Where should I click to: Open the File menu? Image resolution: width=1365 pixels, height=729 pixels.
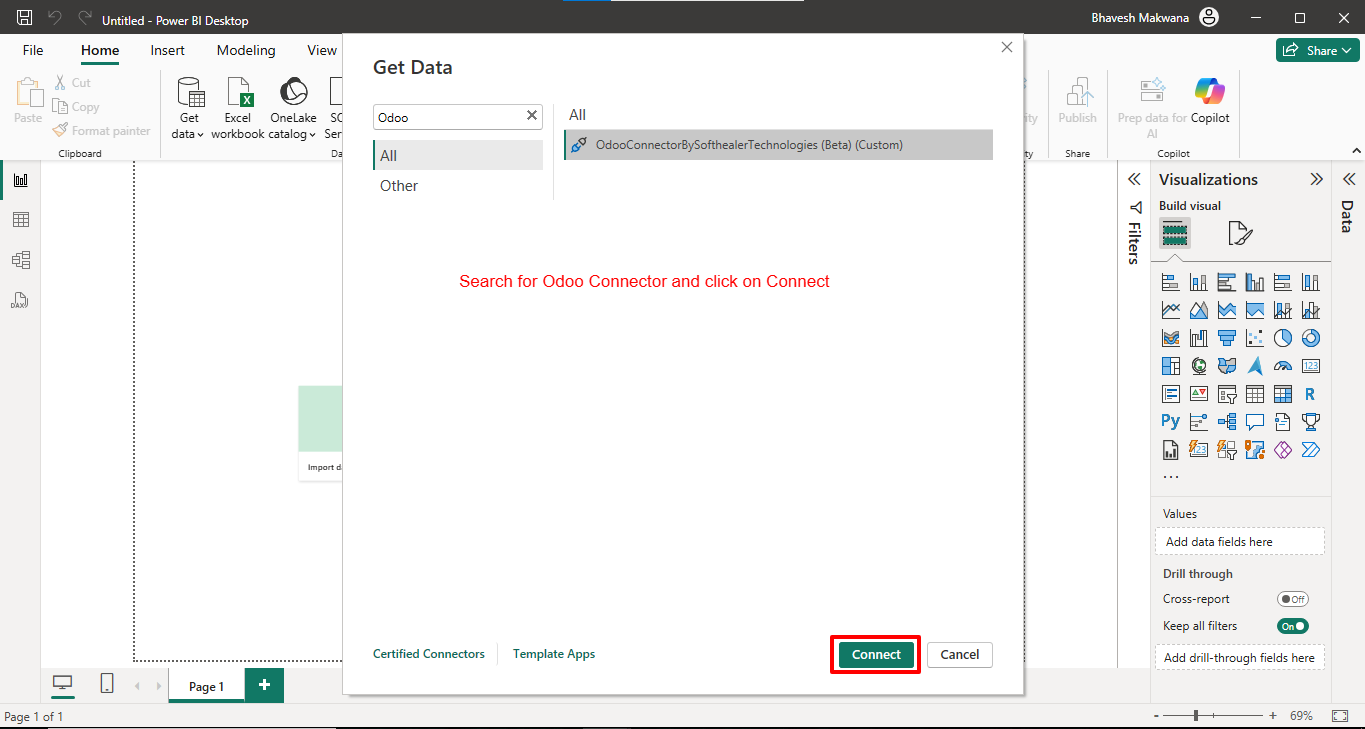pos(33,50)
